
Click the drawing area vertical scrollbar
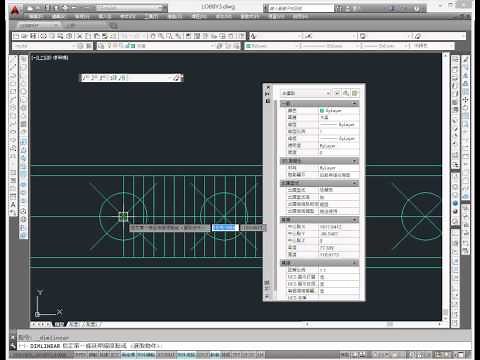pyautogui.click(x=445, y=187)
